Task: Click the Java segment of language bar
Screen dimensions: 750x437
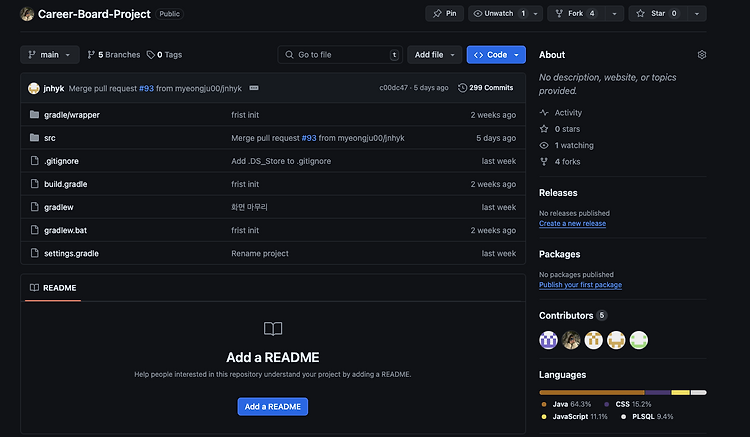Action: click(592, 393)
